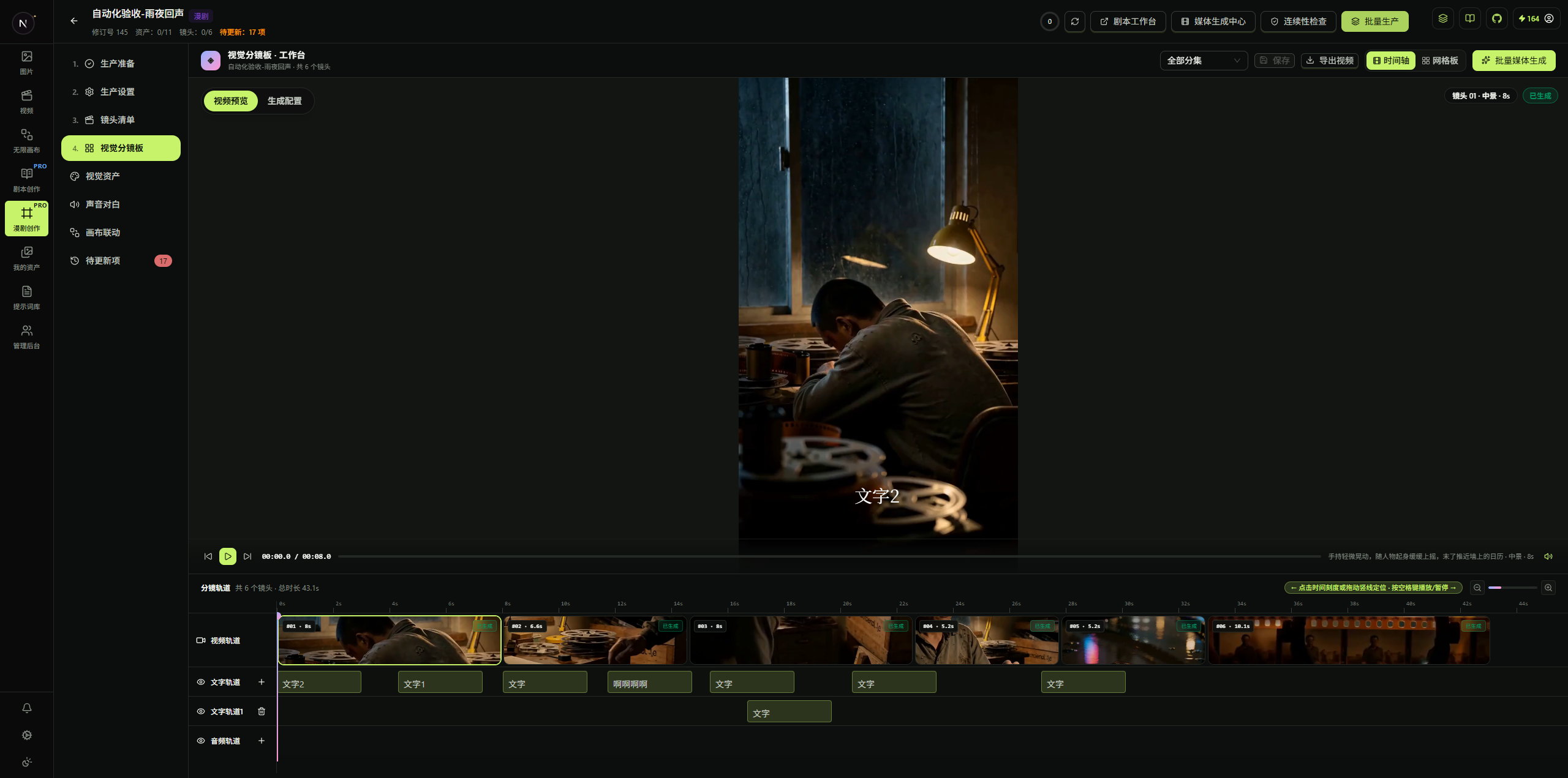Viewport: 1568px width, 778px height.
Task: Toggle the dark mode theme icon
Action: [x=26, y=762]
